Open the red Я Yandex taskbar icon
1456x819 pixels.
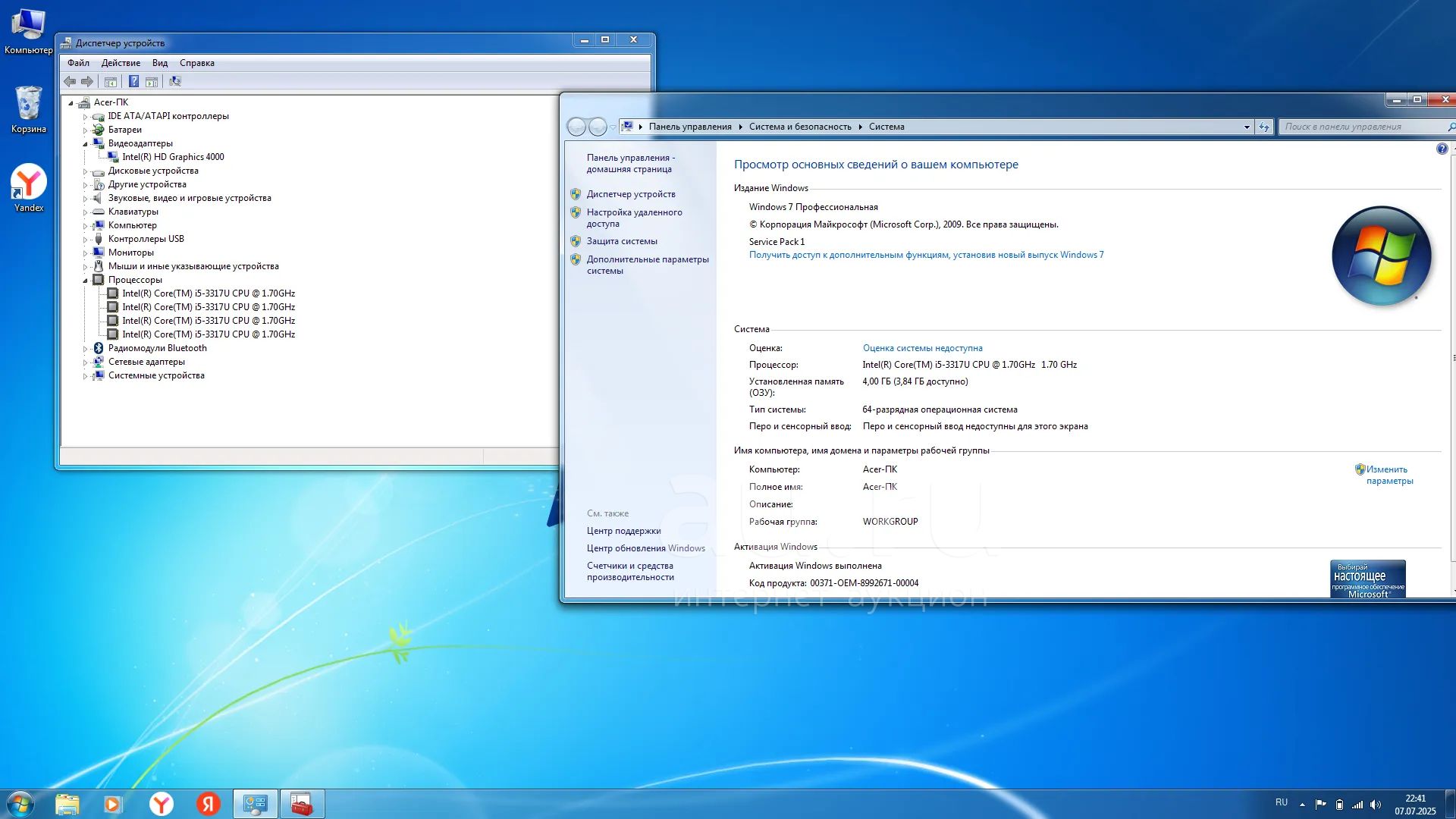(209, 804)
